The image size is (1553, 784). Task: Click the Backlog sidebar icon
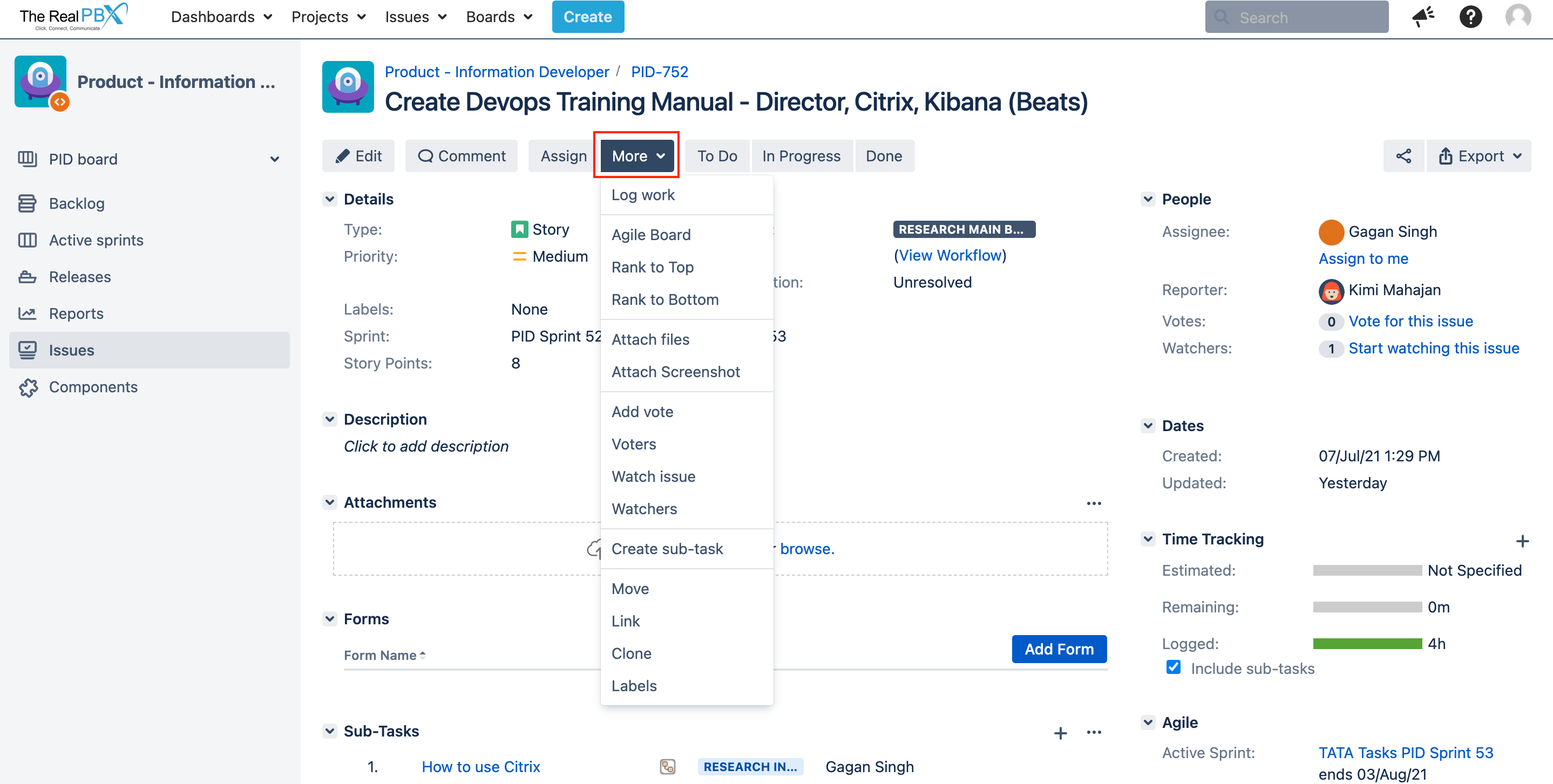click(x=27, y=203)
